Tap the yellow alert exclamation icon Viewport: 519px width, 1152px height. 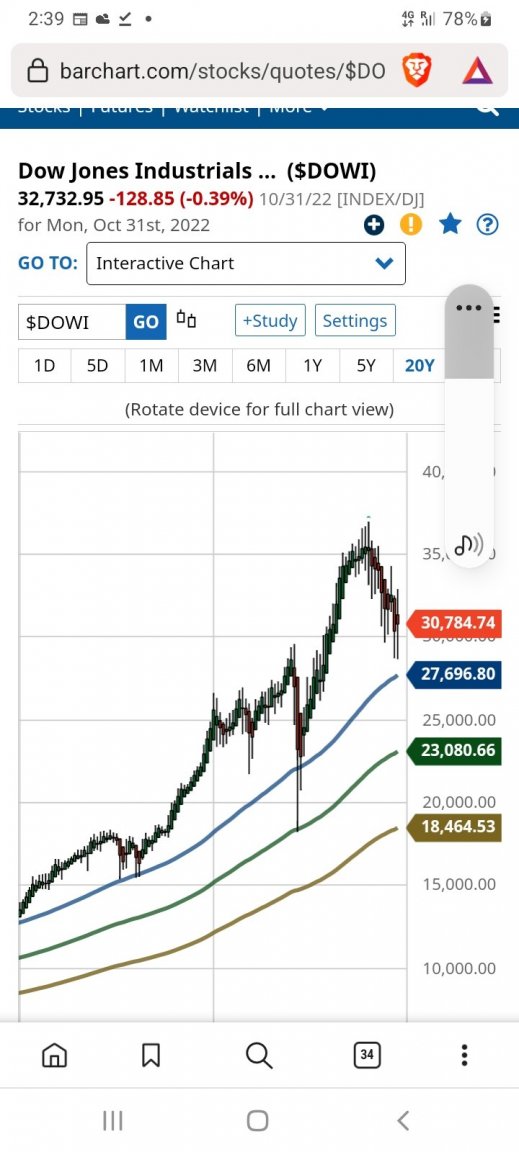[412, 225]
